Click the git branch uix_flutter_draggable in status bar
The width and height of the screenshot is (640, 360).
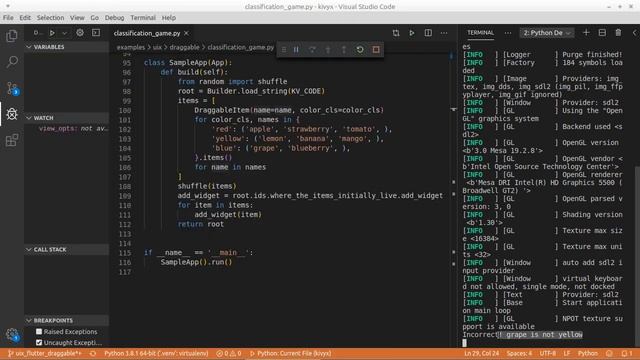pos(44,353)
